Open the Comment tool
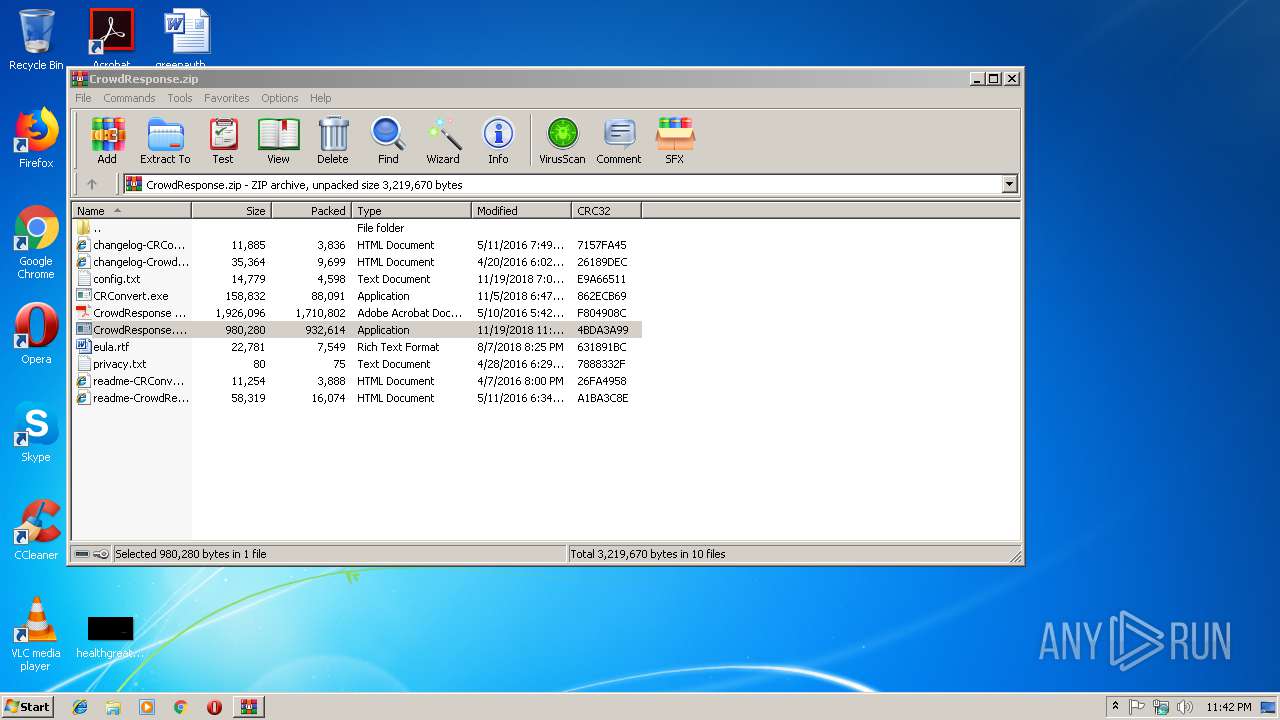 pyautogui.click(x=619, y=141)
